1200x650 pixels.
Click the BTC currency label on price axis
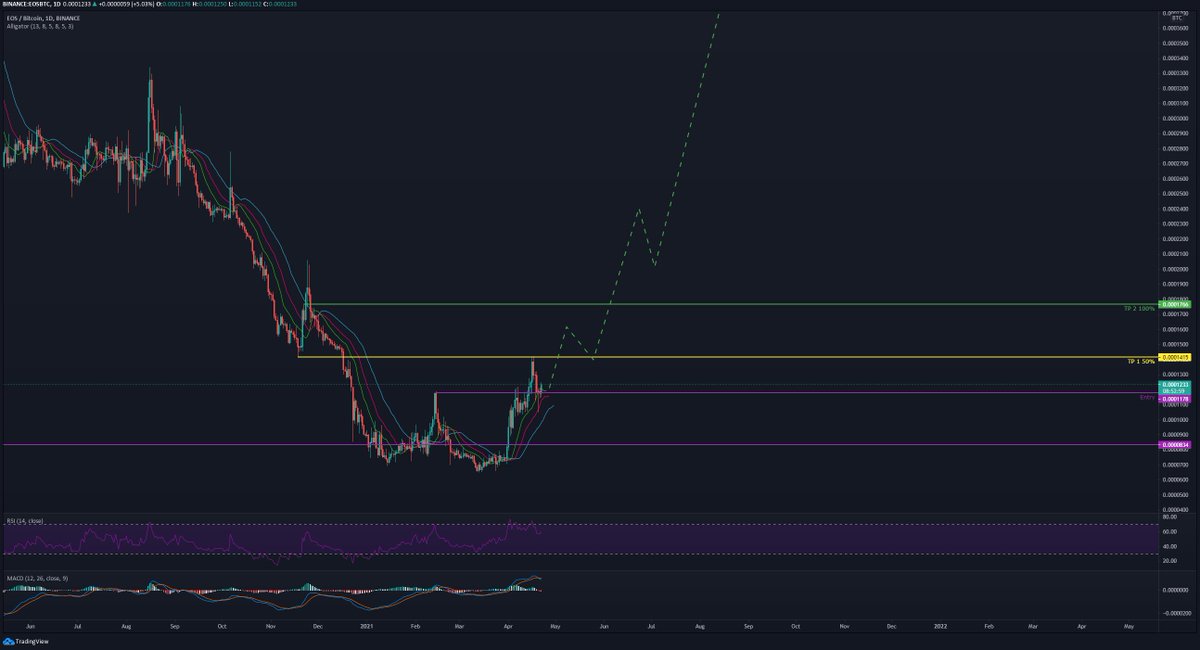(1177, 18)
